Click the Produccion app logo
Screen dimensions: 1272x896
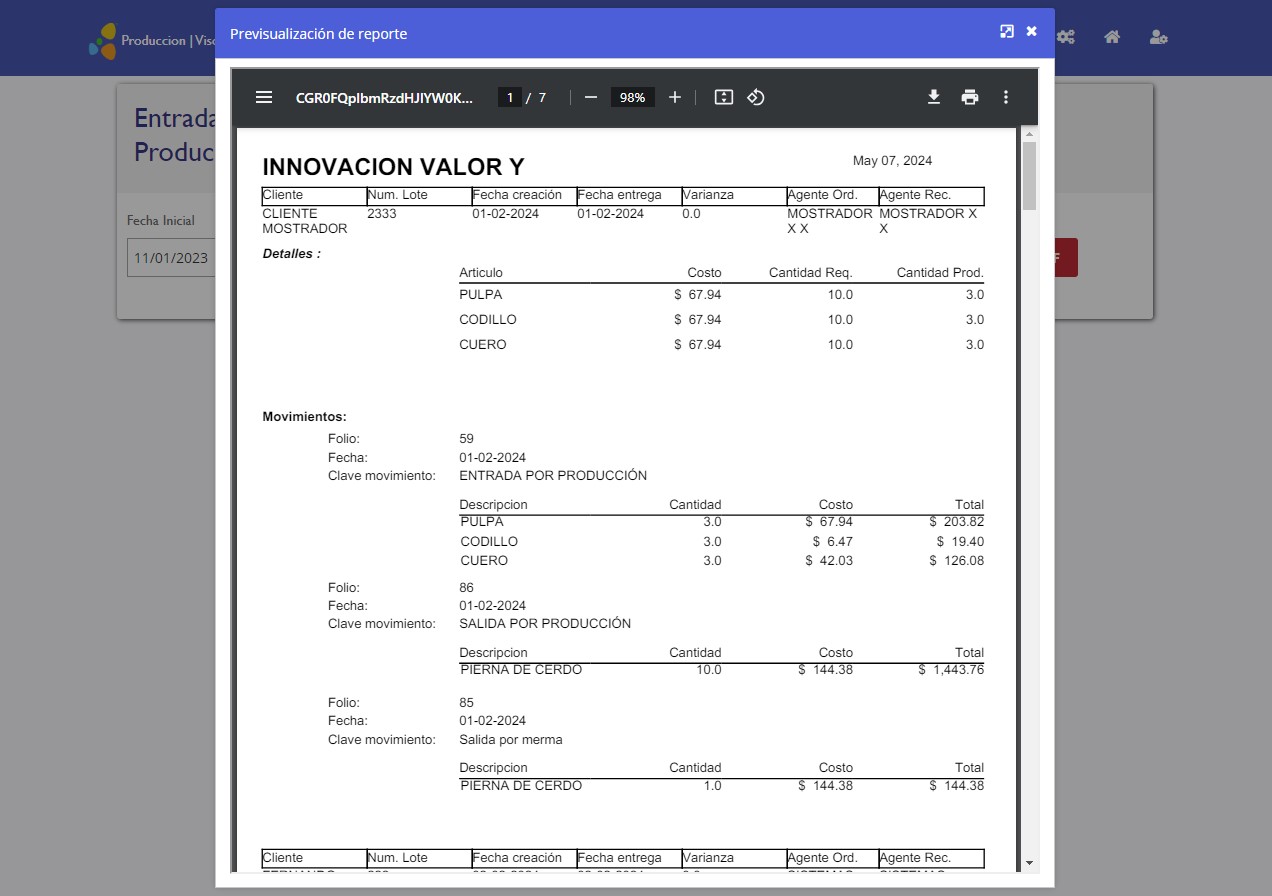click(x=103, y=41)
